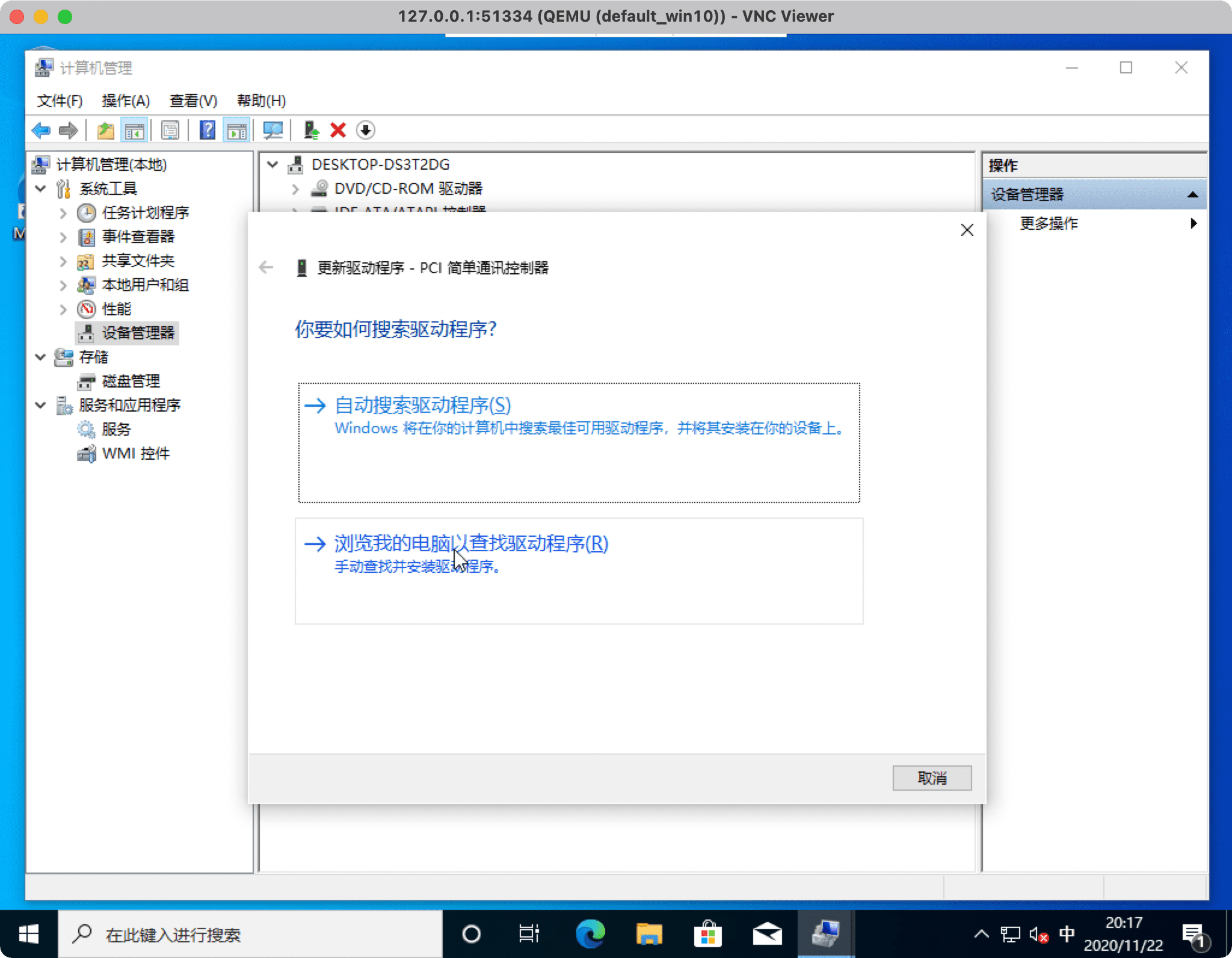Image resolution: width=1232 pixels, height=958 pixels.
Task: Select 磁盘管理 in the left tree
Action: coord(131,381)
